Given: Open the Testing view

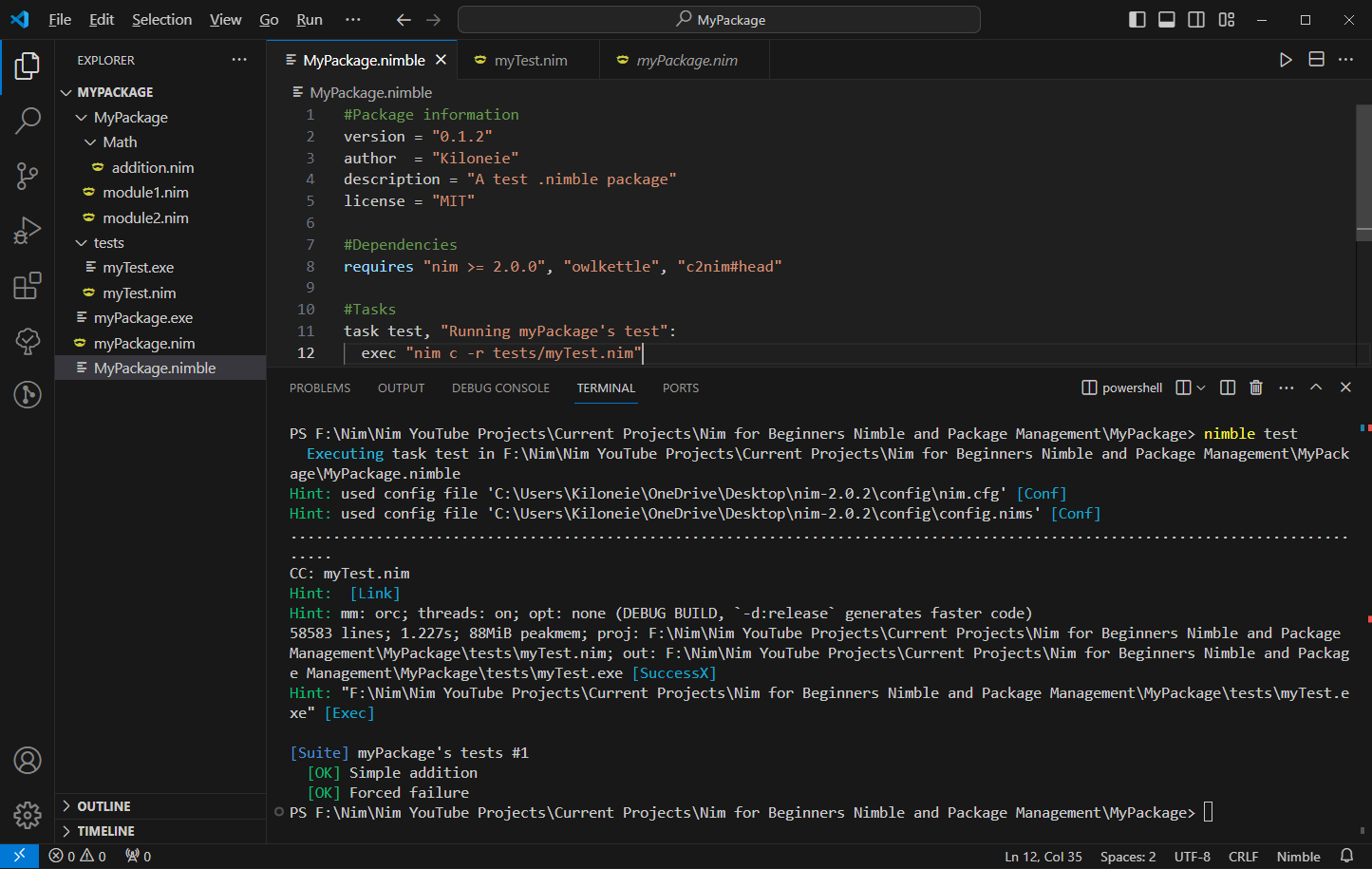Looking at the screenshot, I should tap(28, 340).
